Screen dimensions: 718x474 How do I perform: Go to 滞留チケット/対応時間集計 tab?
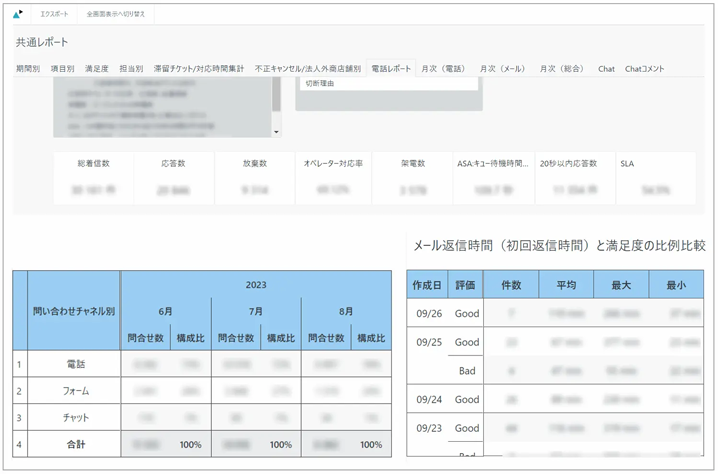pyautogui.click(x=198, y=69)
